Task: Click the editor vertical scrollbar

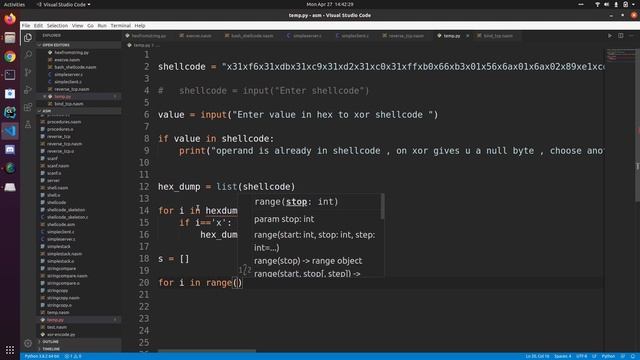Action: 637,125
